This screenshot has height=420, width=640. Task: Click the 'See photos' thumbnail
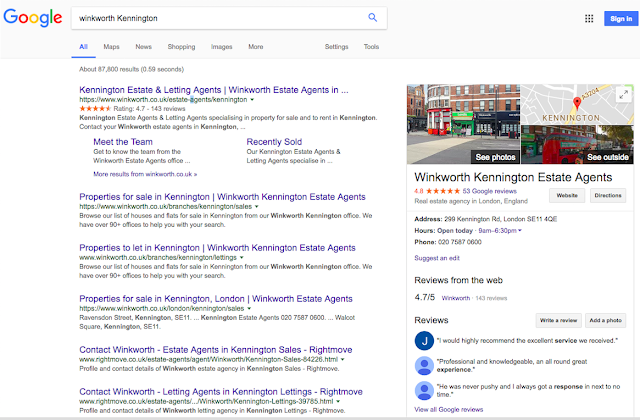pos(464,124)
